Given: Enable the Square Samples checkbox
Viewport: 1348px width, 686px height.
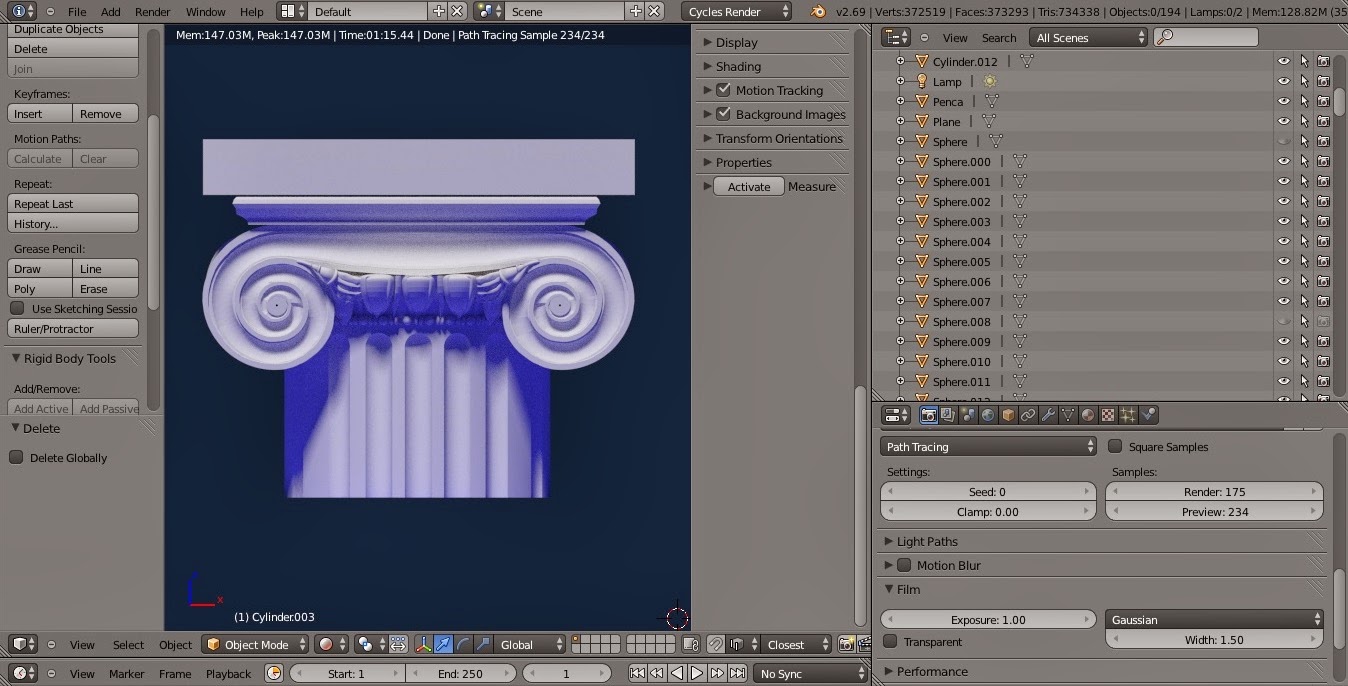Looking at the screenshot, I should 1115,447.
